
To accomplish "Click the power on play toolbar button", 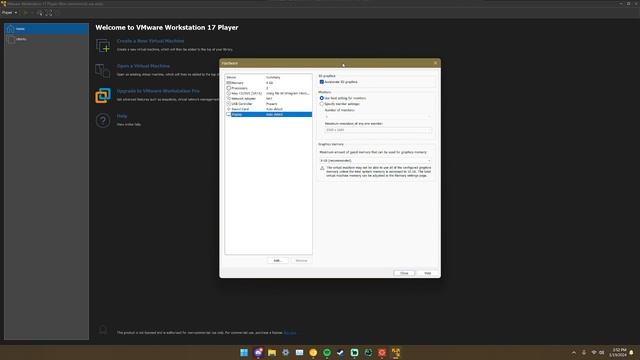I will pos(25,13).
